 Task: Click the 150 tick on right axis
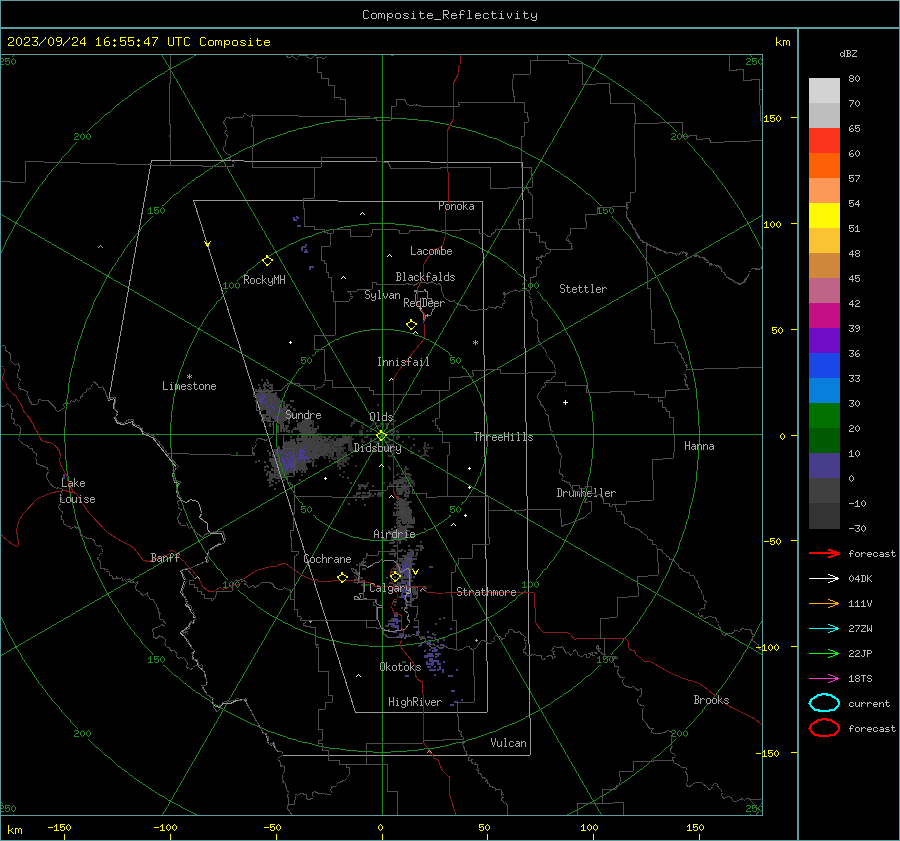pos(773,118)
